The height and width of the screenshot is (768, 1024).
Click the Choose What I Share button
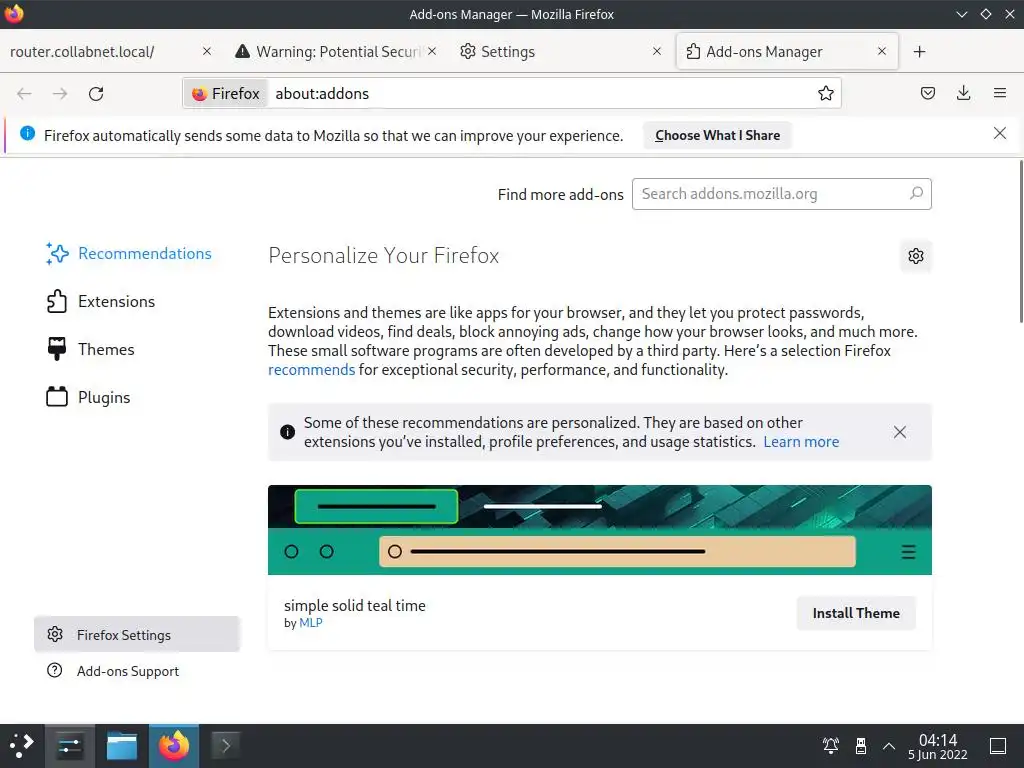717,135
